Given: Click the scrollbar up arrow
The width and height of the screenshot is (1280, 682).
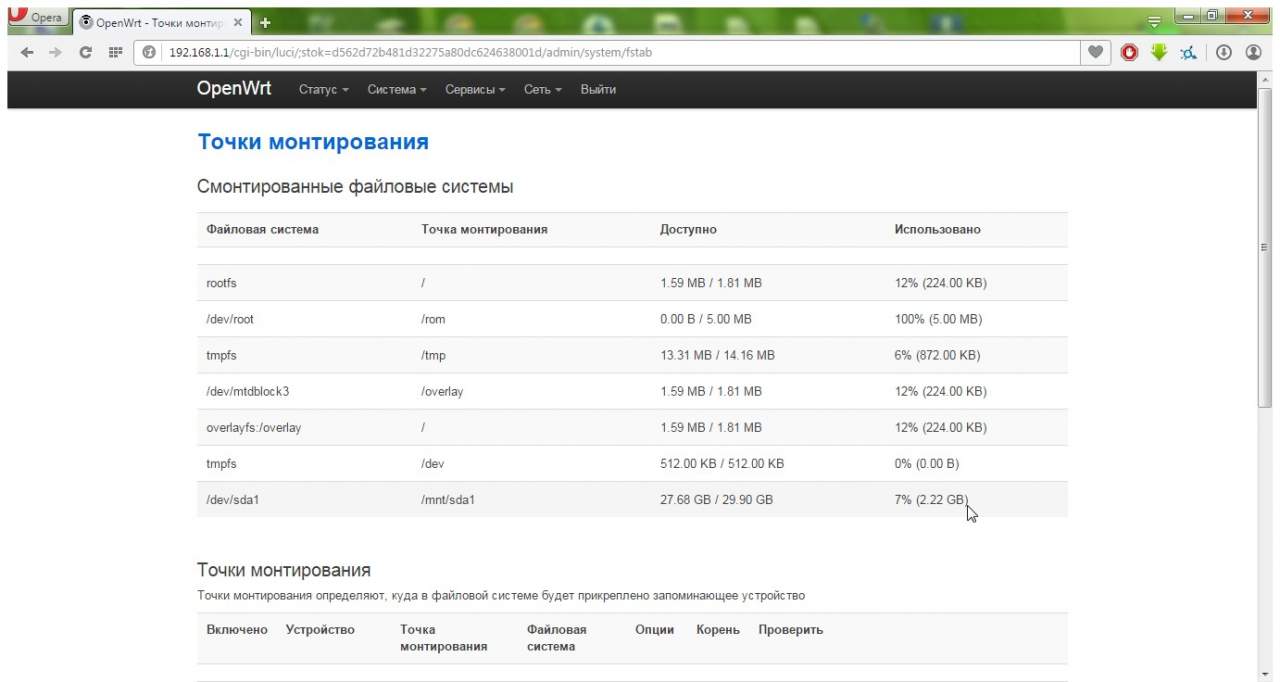Looking at the screenshot, I should point(1264,78).
